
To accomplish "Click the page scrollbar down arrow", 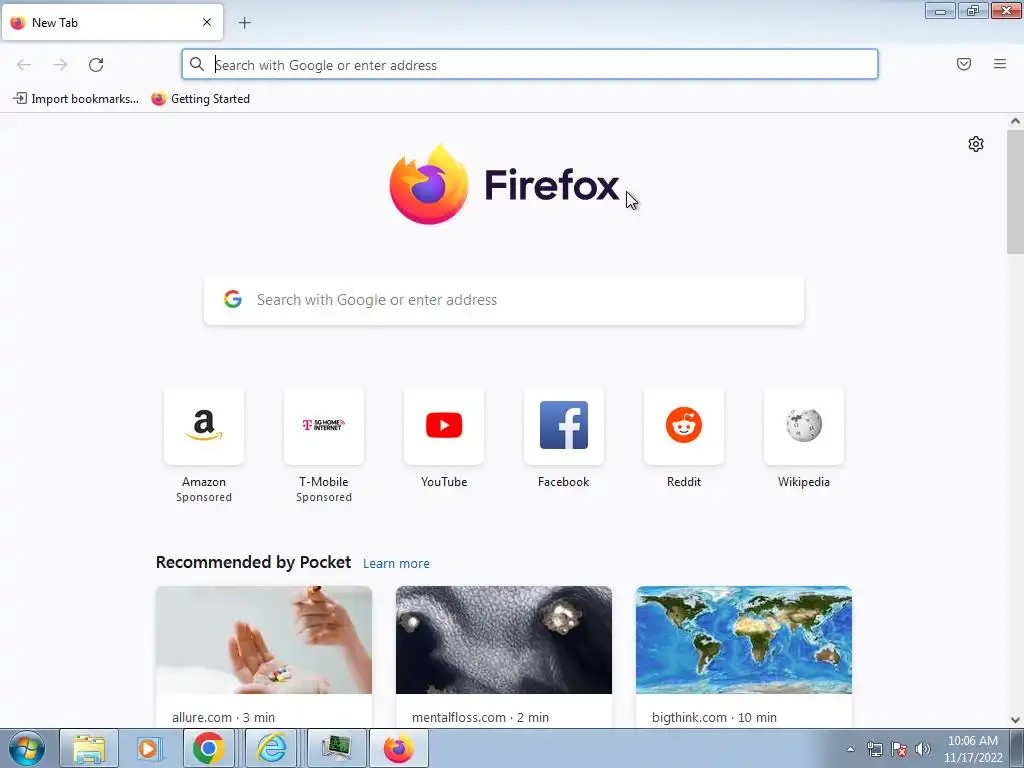I will pyautogui.click(x=1015, y=720).
